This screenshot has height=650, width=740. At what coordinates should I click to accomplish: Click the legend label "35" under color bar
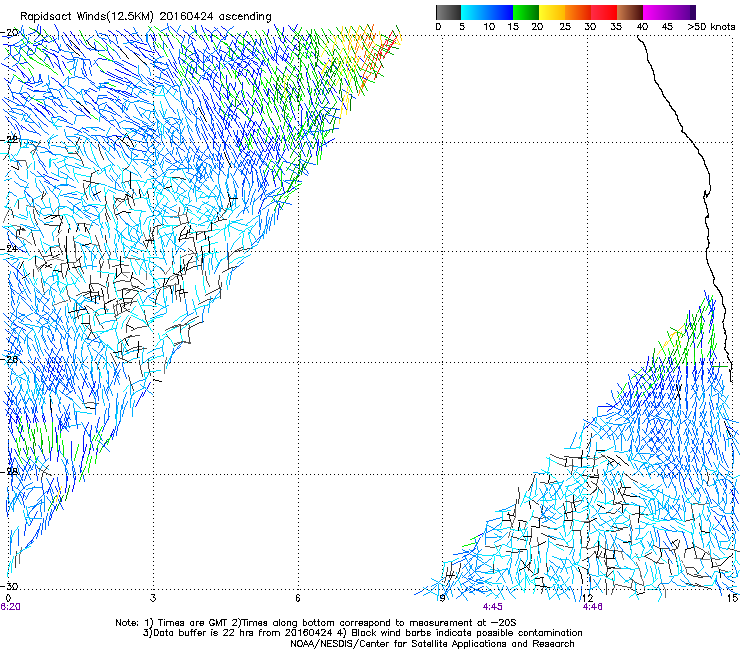point(616,27)
